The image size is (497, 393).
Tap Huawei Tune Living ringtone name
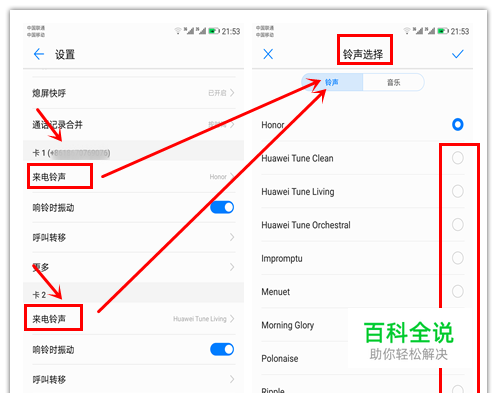[x=298, y=192]
